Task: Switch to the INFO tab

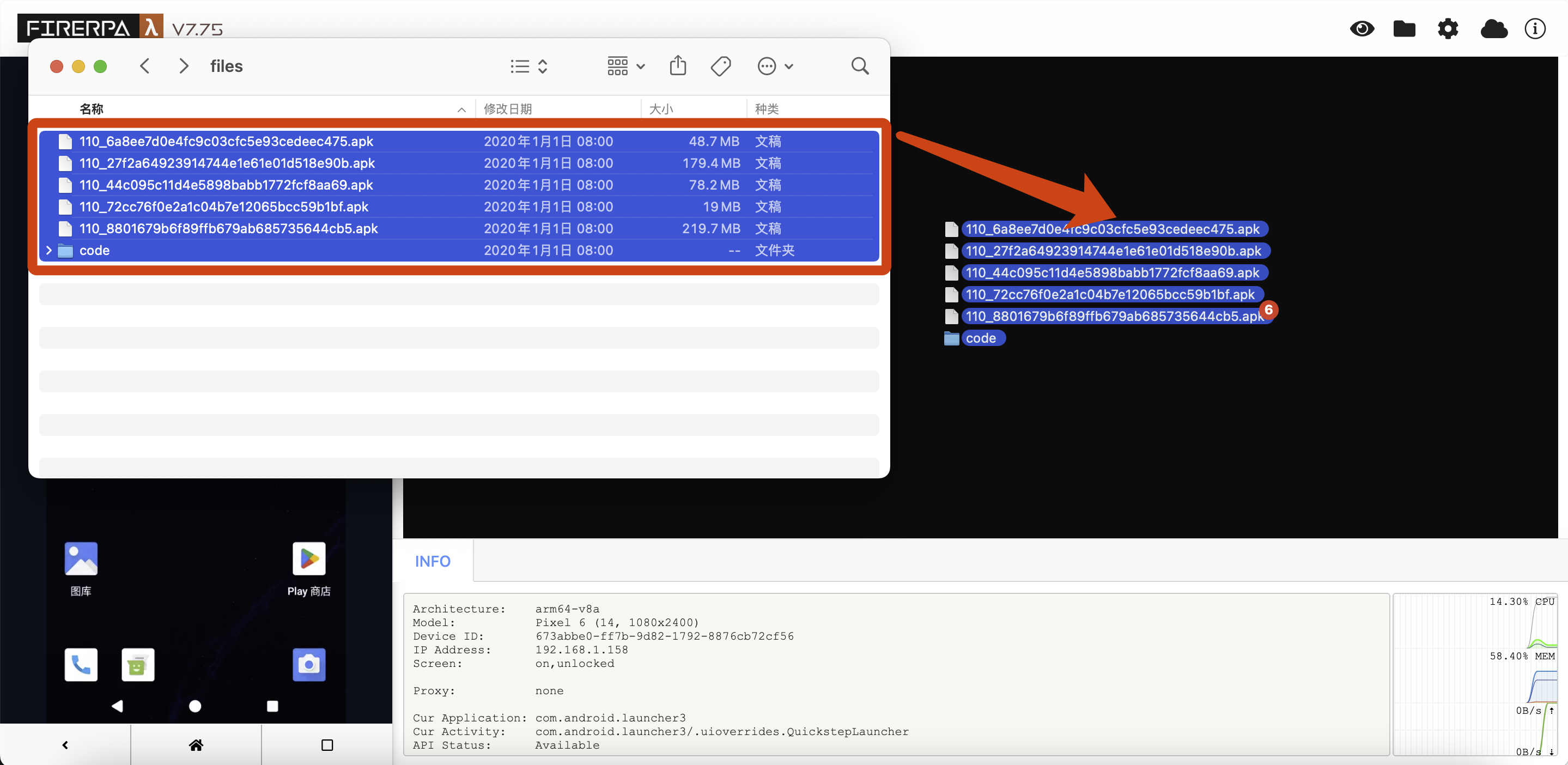Action: coord(432,561)
